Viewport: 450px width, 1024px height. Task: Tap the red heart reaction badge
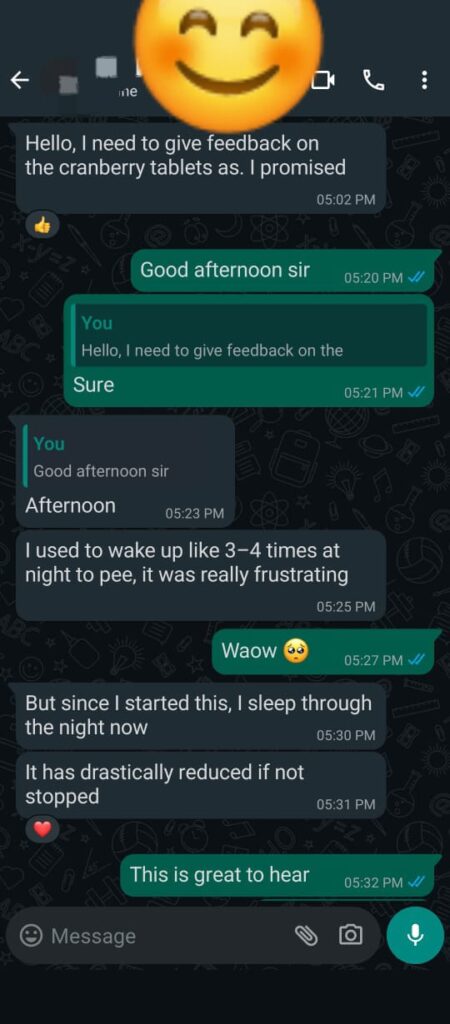point(42,830)
